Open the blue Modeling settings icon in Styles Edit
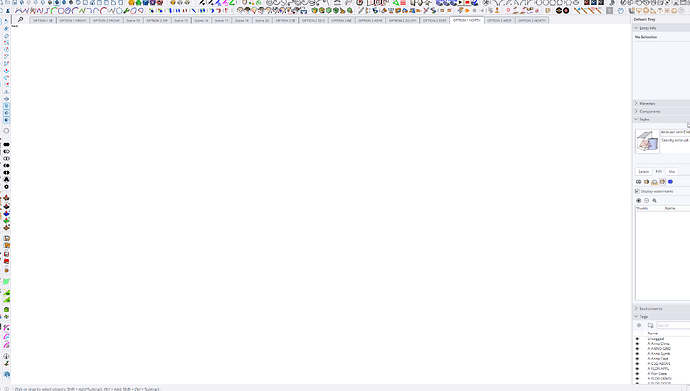 (670, 182)
